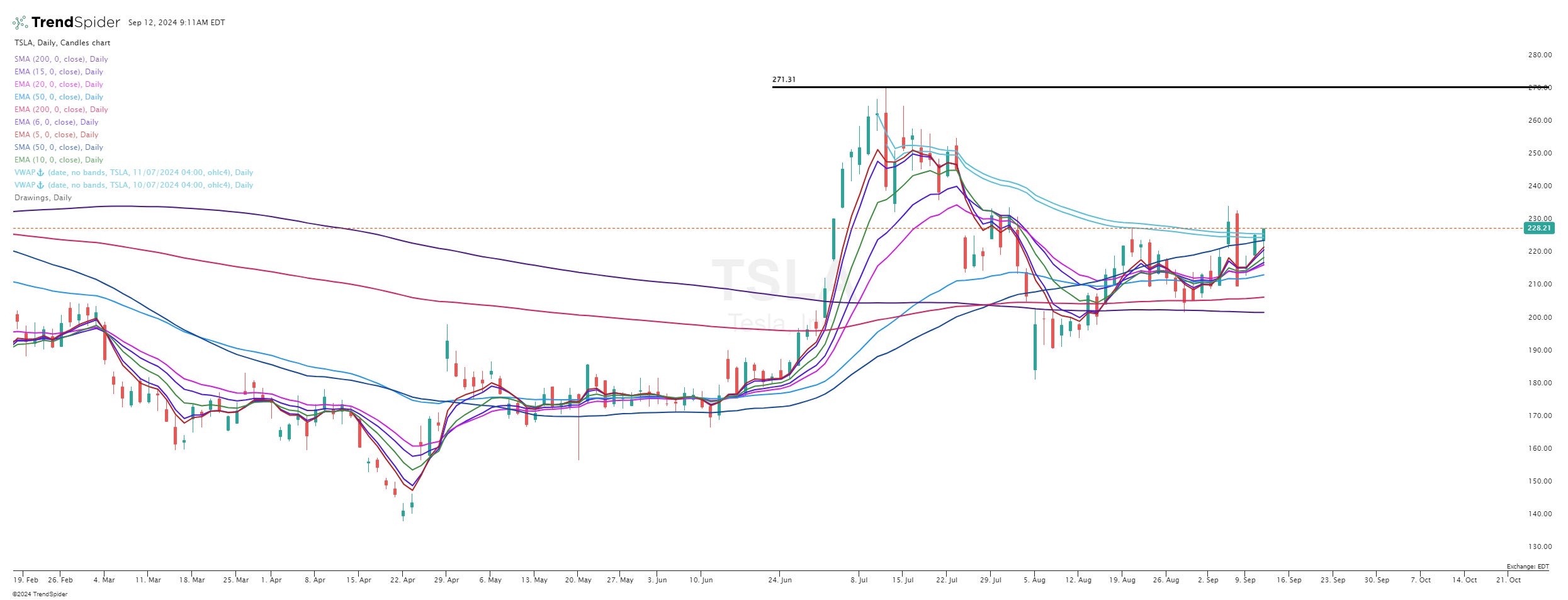The image size is (1568, 600).
Task: Select the SMA (200, 0, close) legend entry
Action: 61,59
